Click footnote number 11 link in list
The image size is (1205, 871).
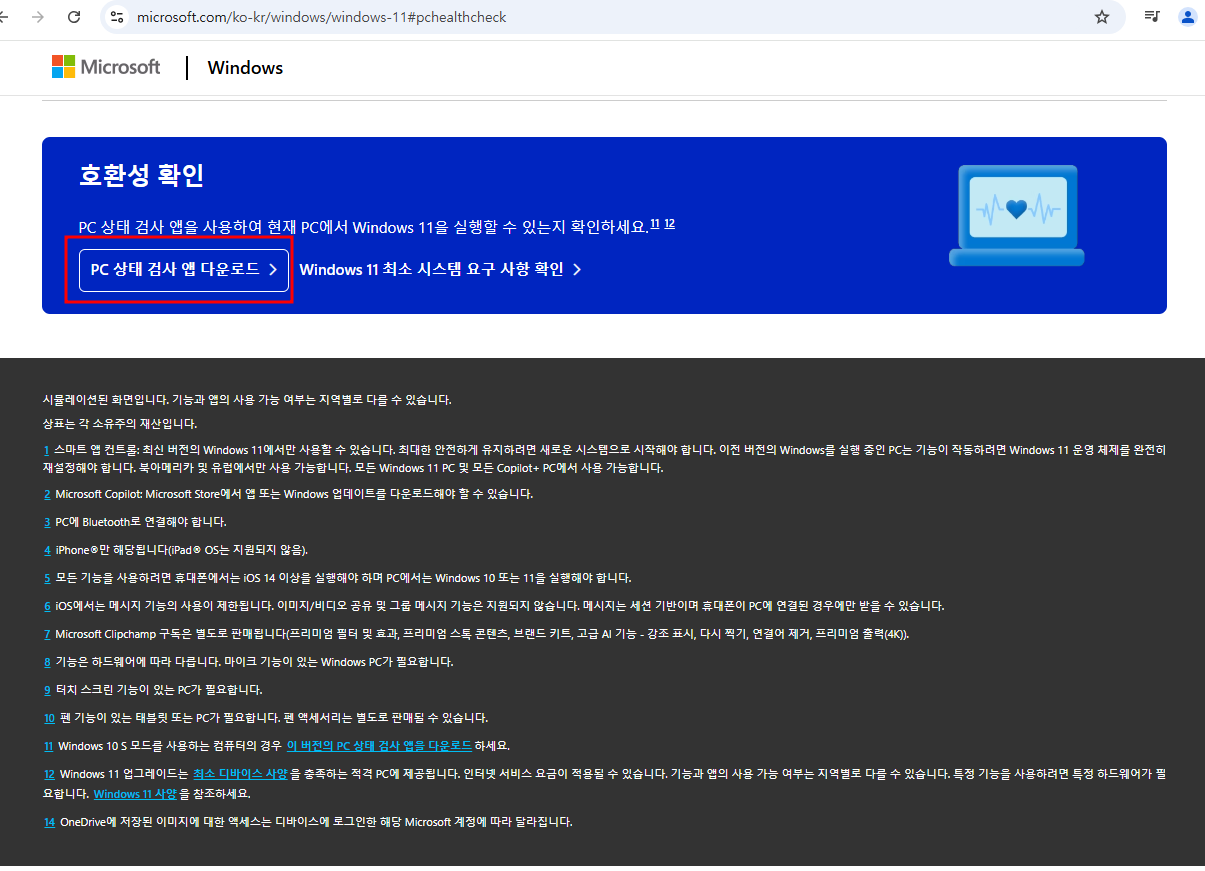click(x=48, y=746)
